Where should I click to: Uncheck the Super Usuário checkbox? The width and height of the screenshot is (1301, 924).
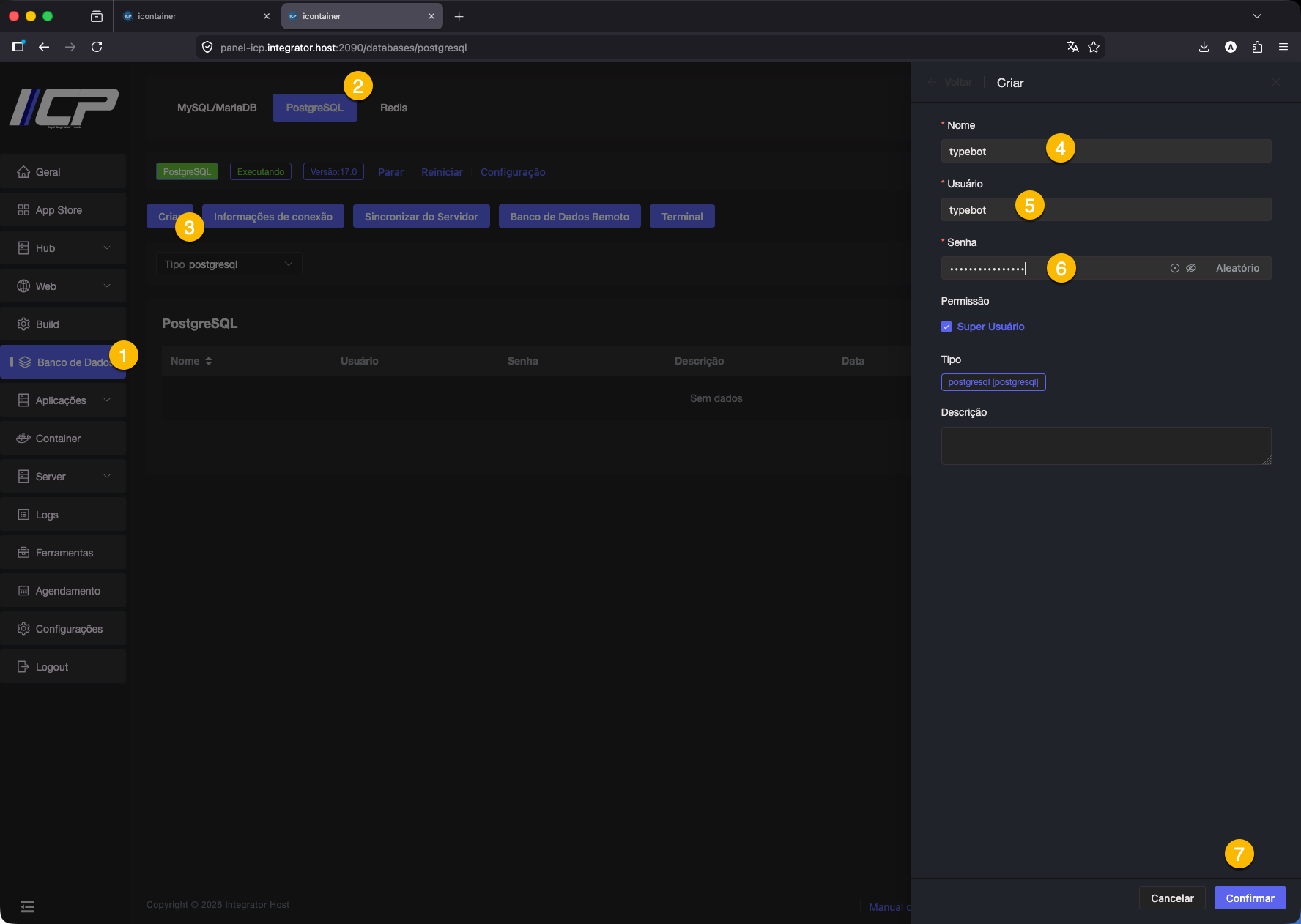[x=946, y=327]
